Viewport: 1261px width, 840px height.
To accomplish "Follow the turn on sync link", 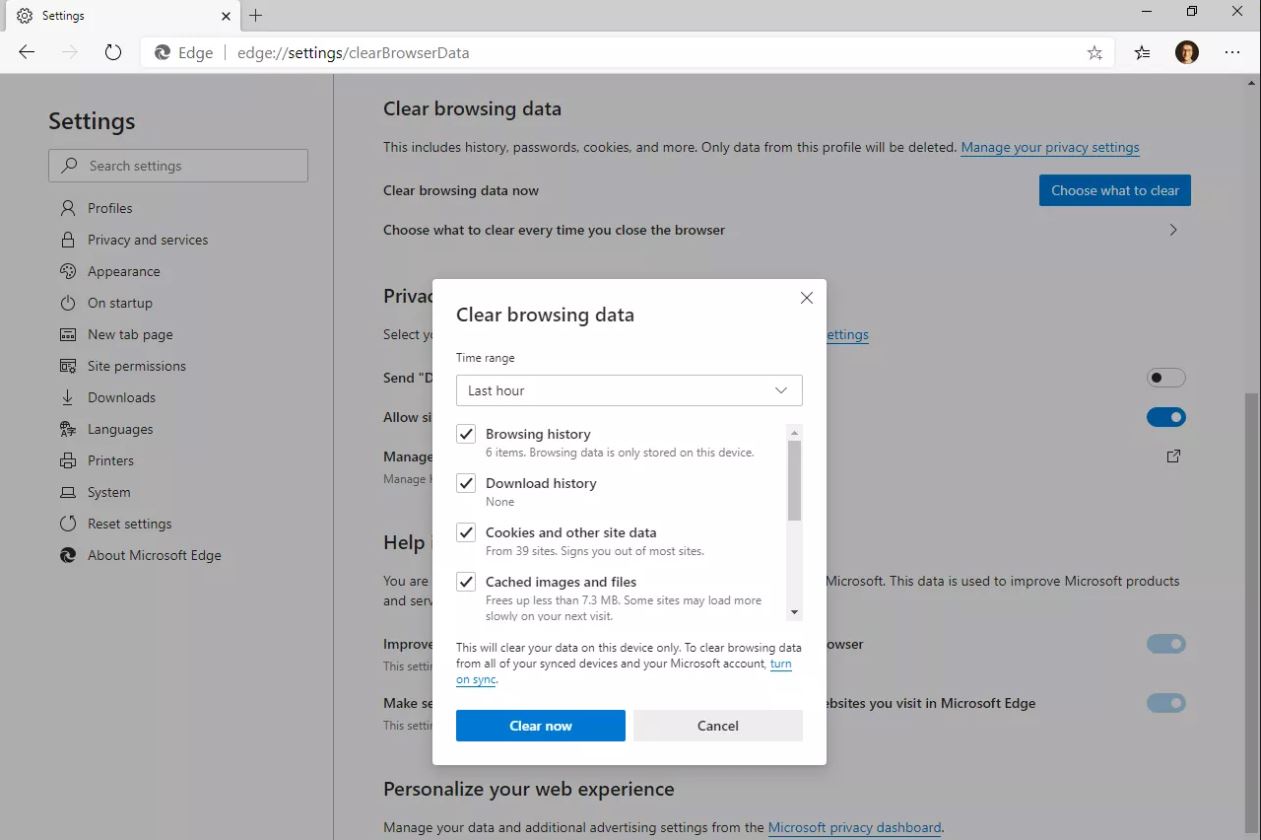I will [780, 664].
